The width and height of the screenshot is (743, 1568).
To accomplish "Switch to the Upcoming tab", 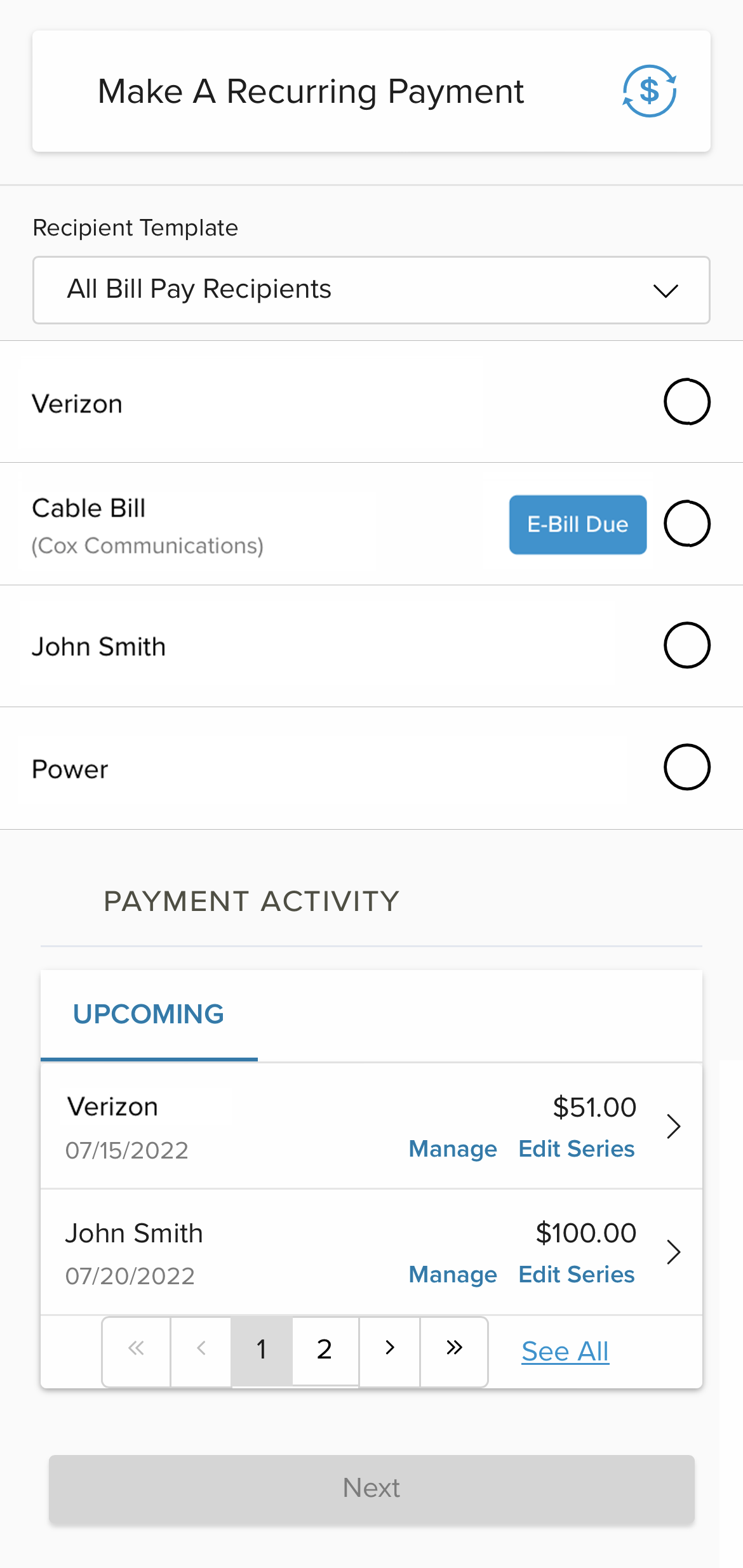I will pyautogui.click(x=149, y=1014).
